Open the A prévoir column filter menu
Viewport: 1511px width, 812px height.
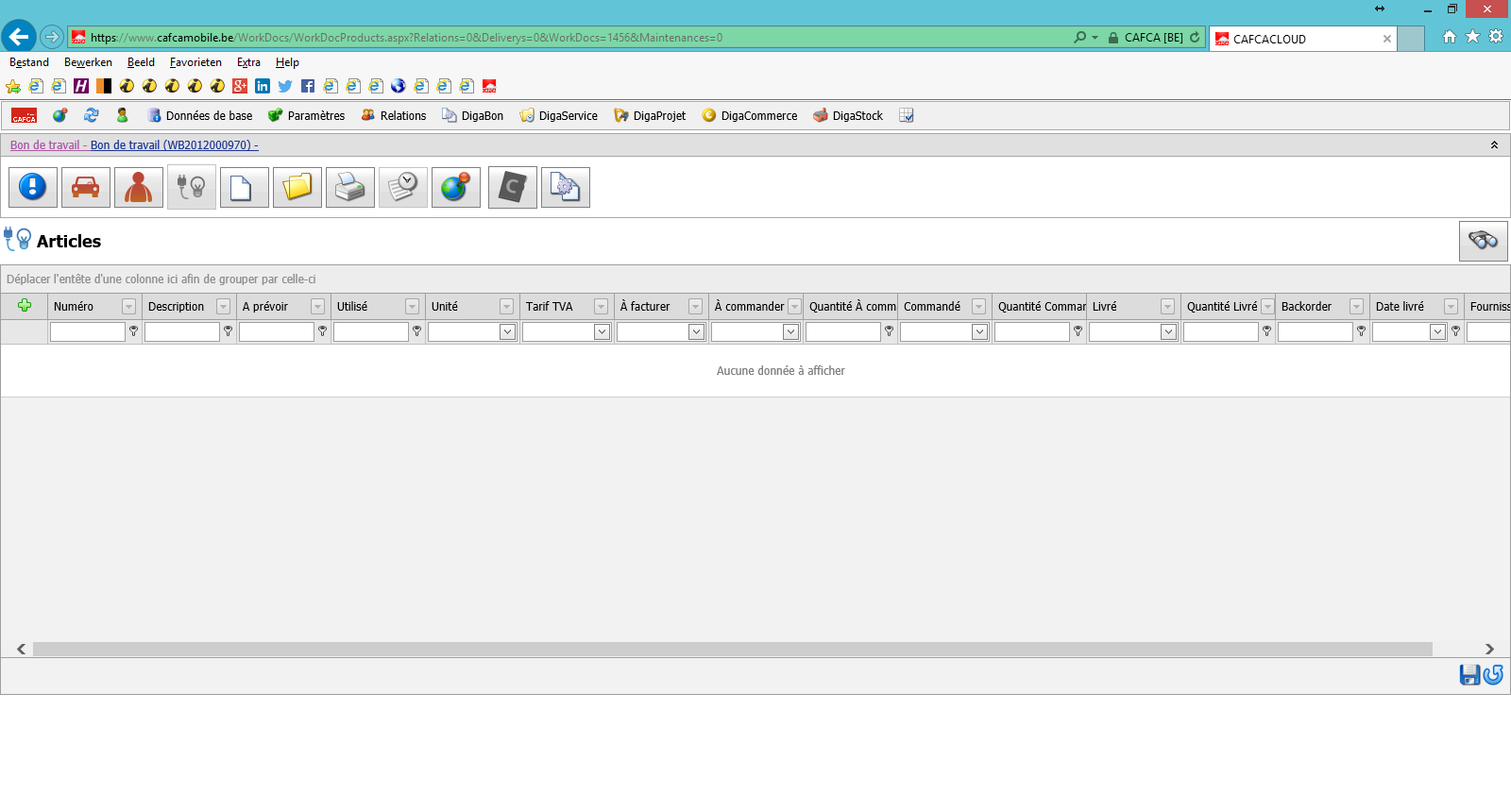(317, 307)
